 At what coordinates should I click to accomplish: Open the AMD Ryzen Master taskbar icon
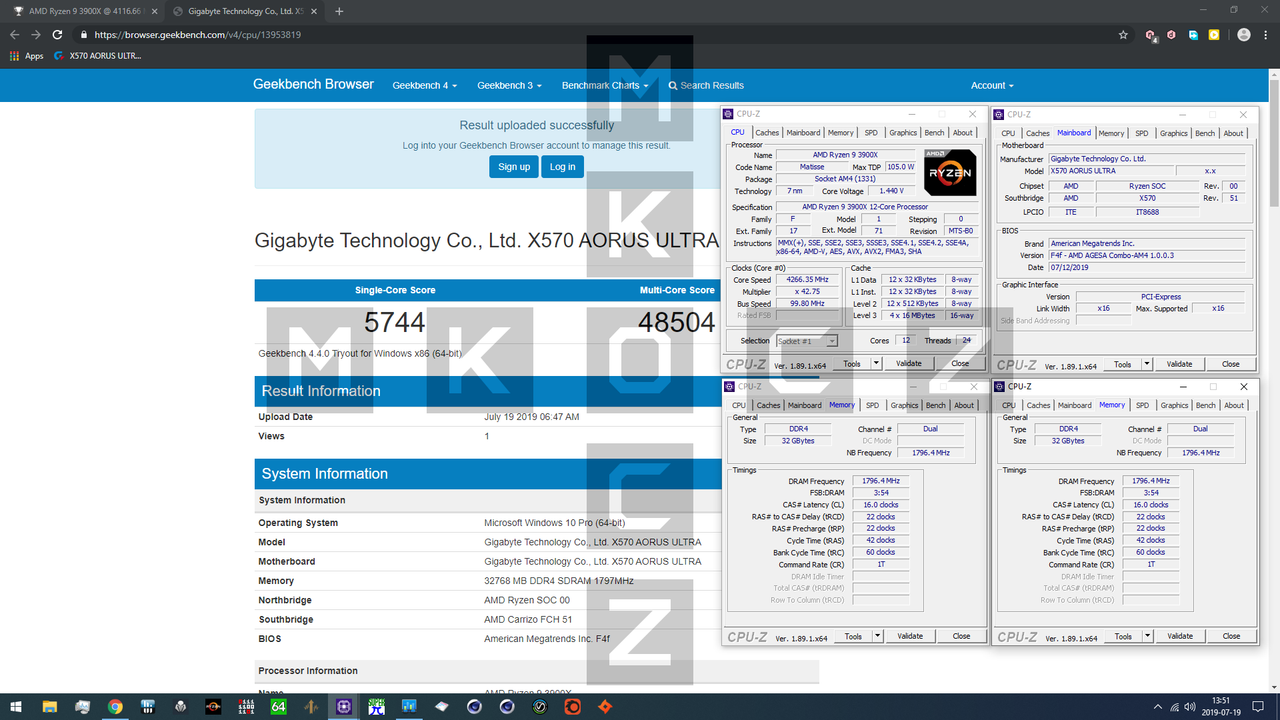(x=213, y=706)
